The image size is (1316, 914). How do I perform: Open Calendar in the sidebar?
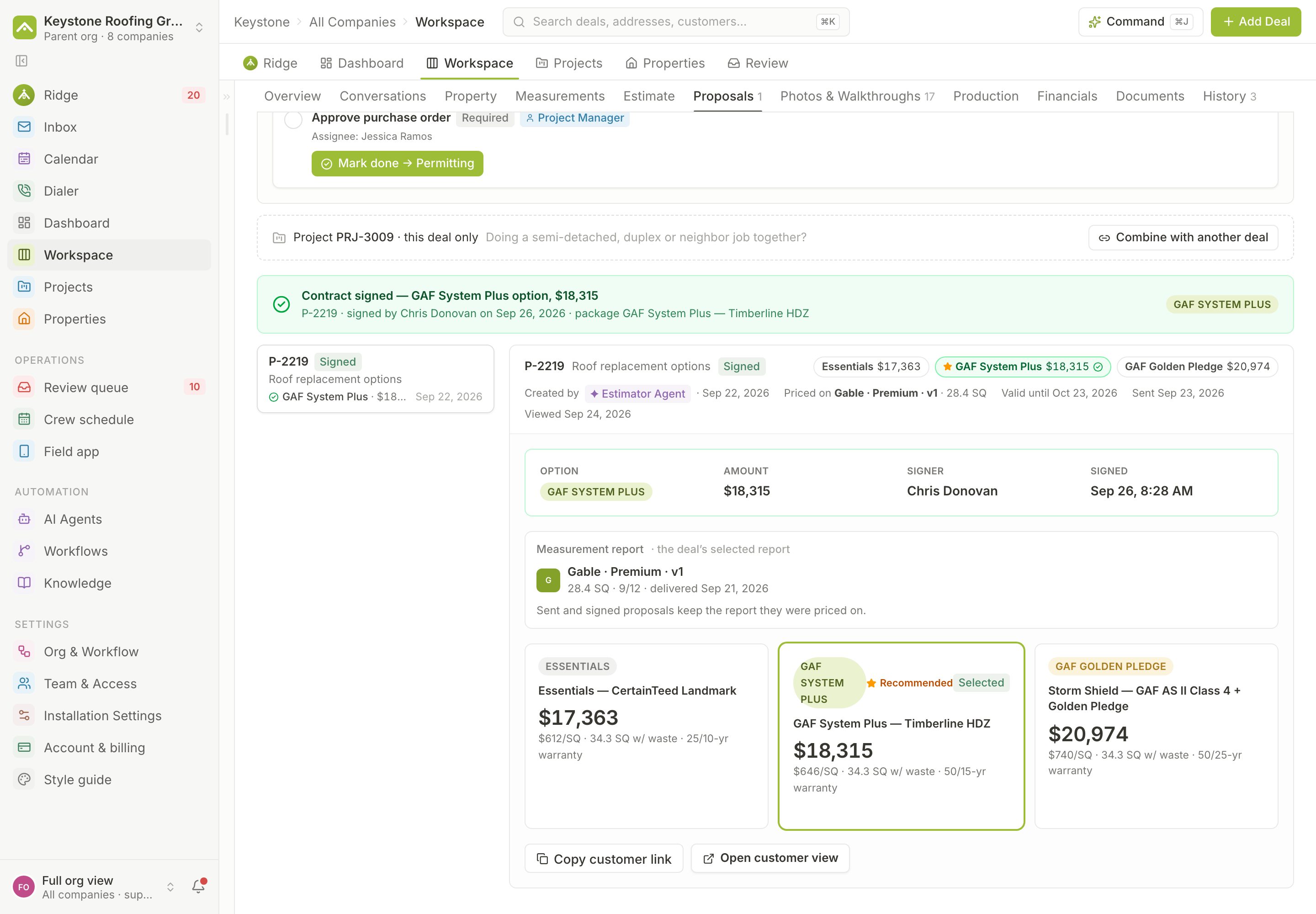109,159
